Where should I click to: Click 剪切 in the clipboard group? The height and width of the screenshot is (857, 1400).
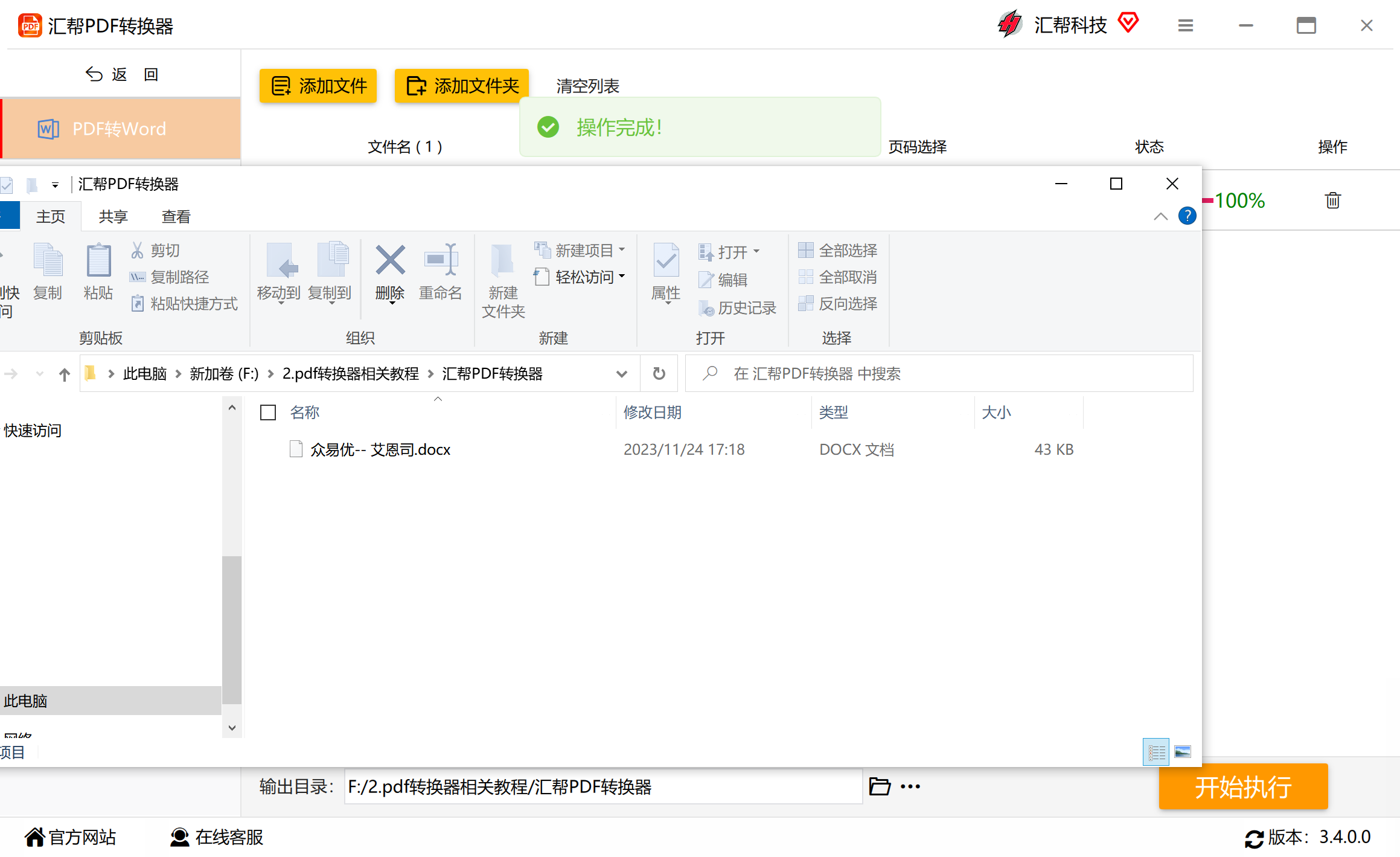[x=155, y=250]
